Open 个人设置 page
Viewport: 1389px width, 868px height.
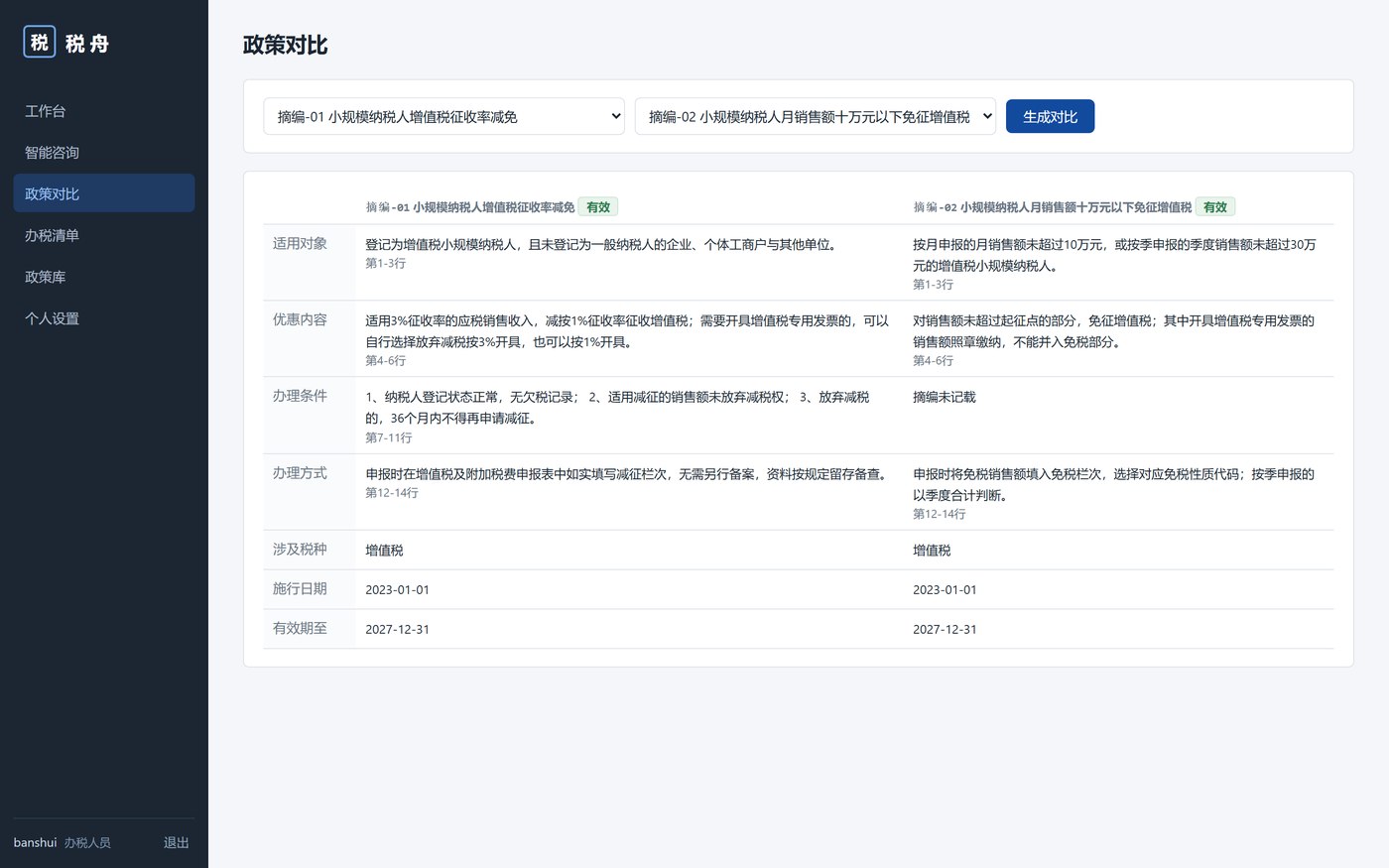(x=104, y=318)
